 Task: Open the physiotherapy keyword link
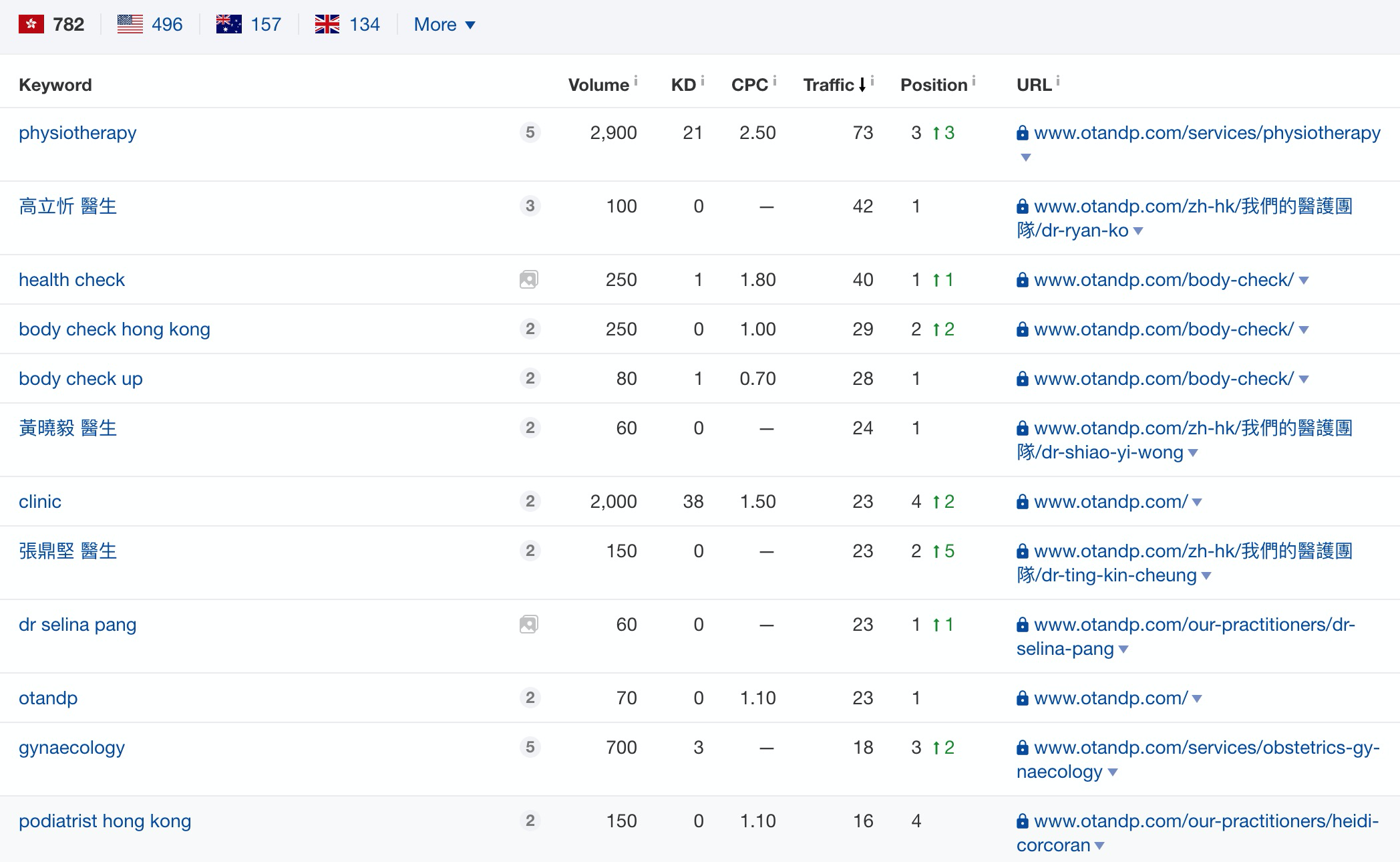pos(77,133)
